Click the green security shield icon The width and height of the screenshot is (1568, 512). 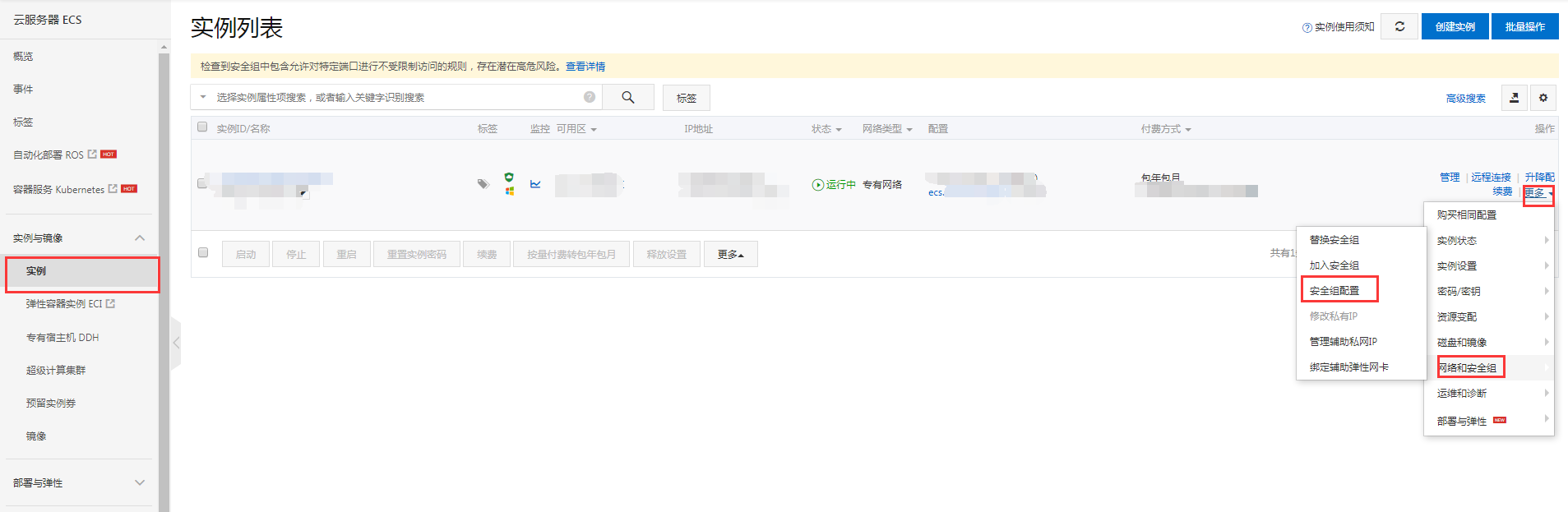pos(509,177)
